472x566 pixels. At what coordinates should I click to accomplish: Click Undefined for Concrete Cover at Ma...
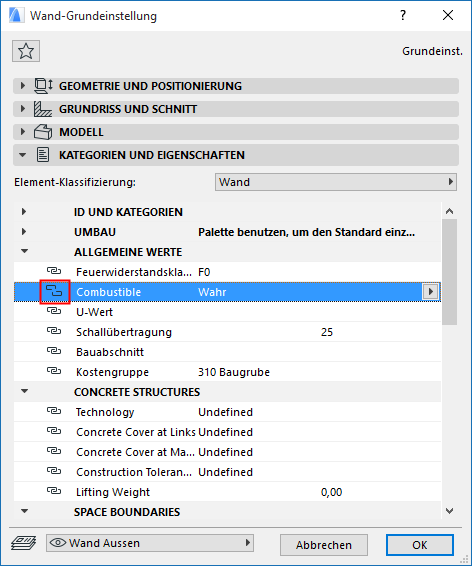(226, 452)
